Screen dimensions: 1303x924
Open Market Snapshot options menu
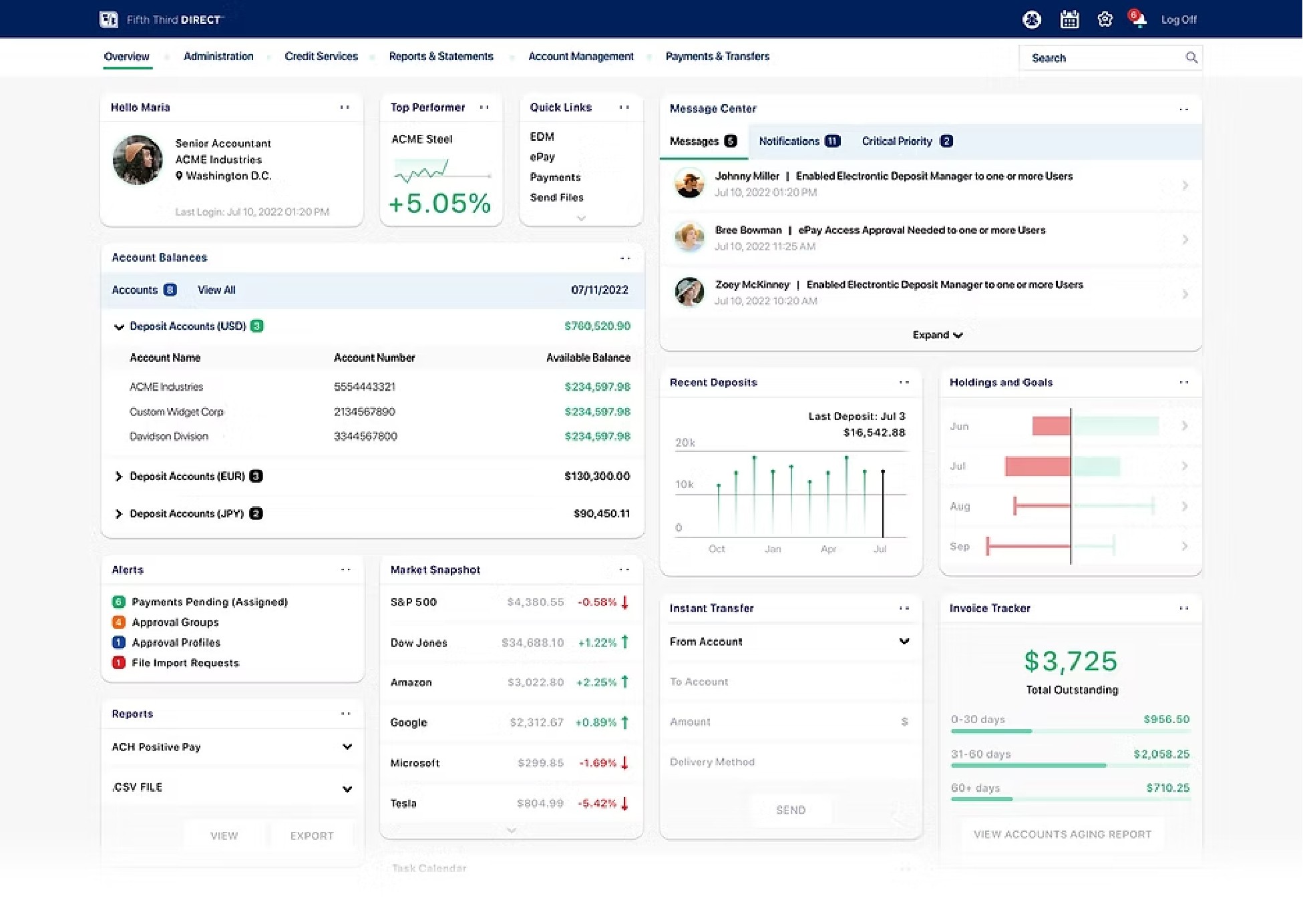coord(624,569)
